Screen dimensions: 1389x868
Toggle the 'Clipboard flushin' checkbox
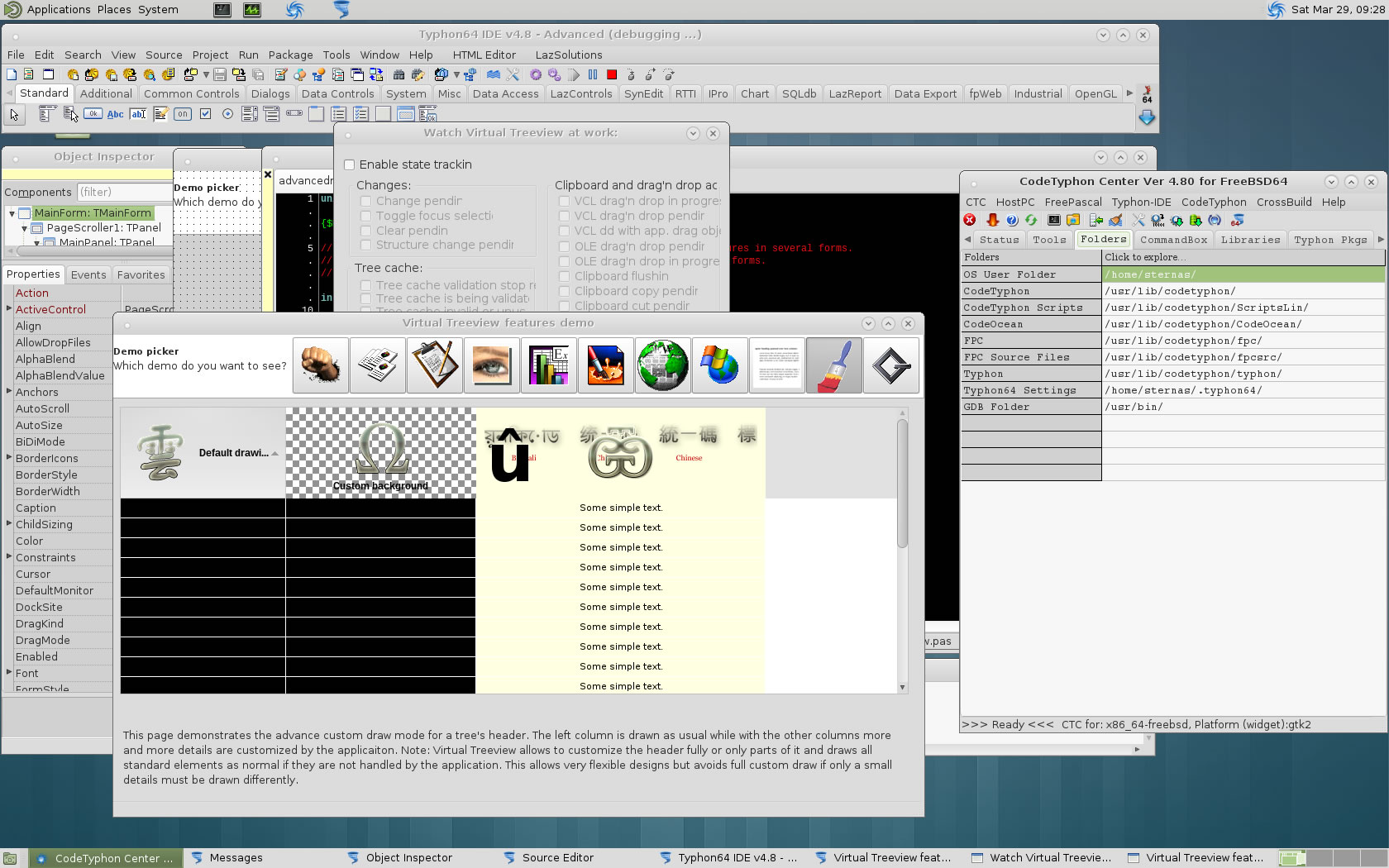point(564,276)
